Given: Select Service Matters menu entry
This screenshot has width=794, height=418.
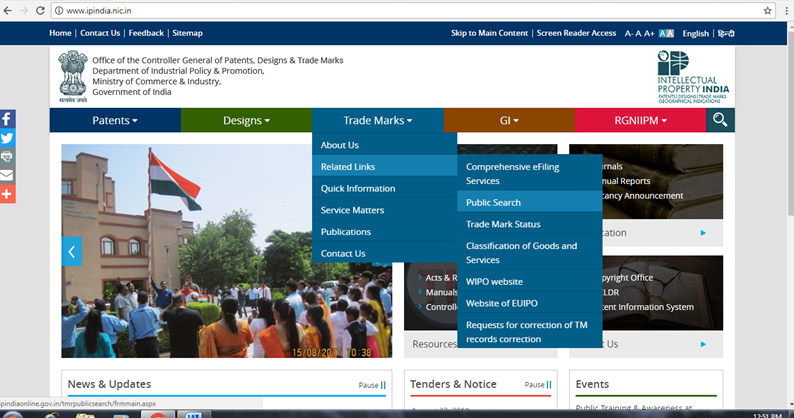Looking at the screenshot, I should pyautogui.click(x=384, y=210).
